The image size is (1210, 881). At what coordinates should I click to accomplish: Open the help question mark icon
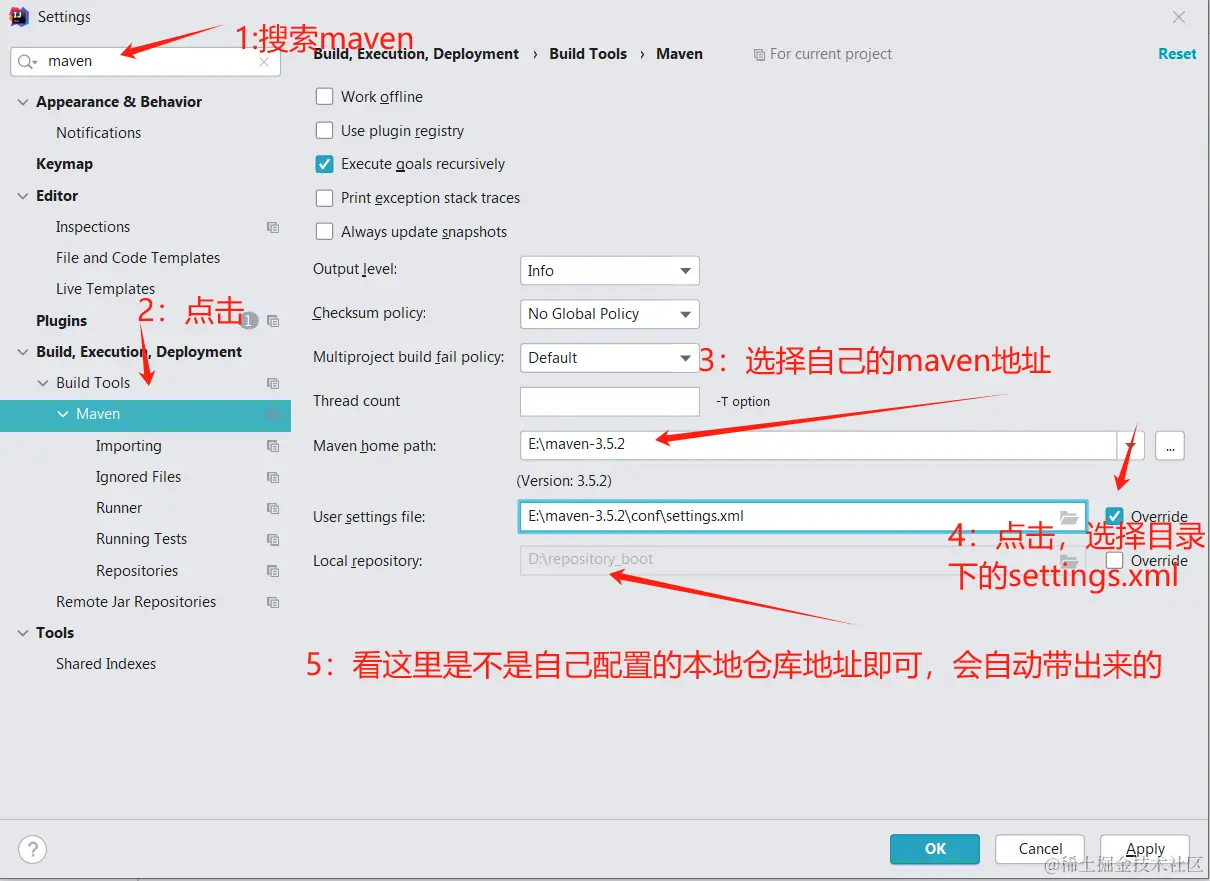click(33, 850)
